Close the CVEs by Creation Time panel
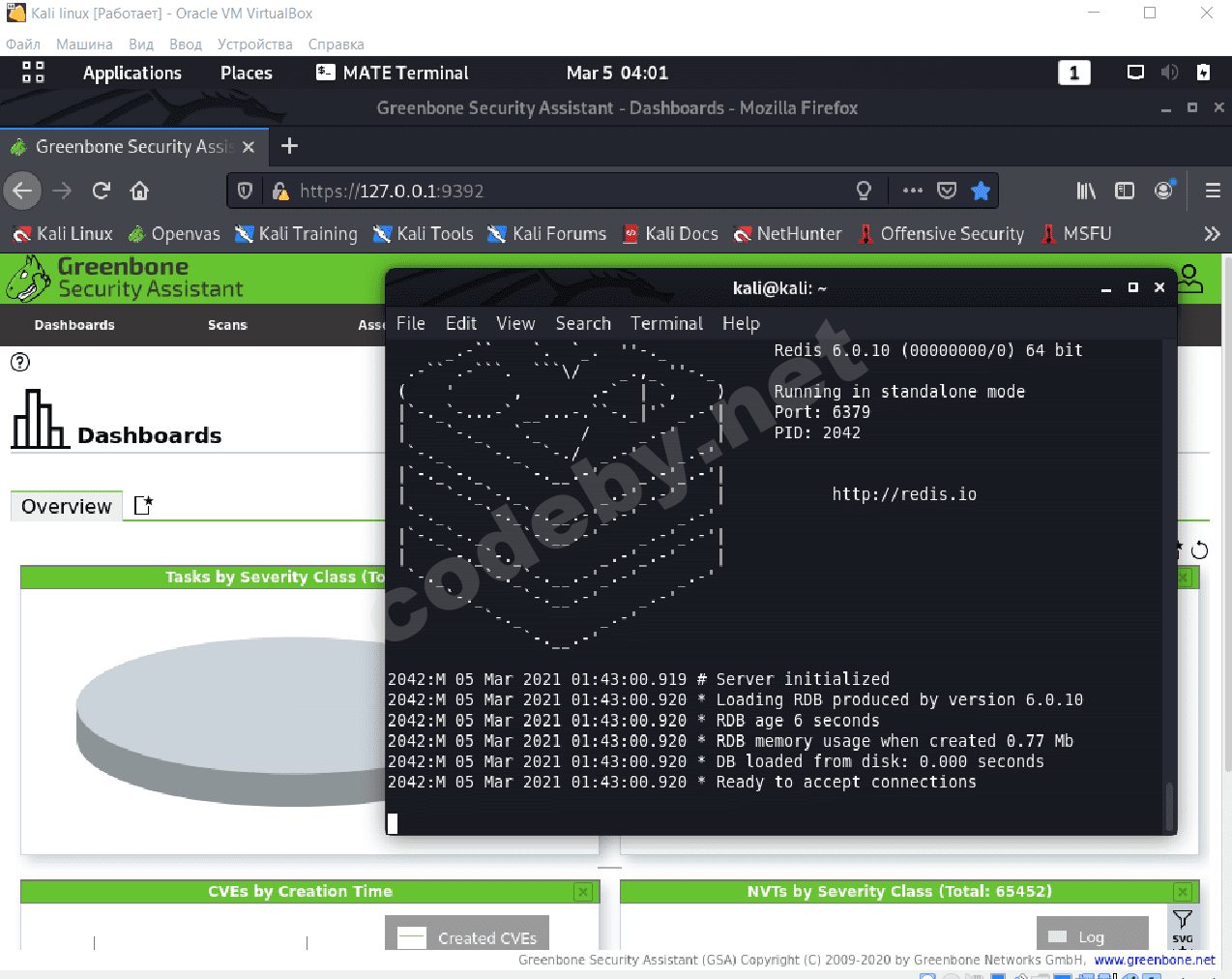1232x979 pixels. tap(583, 892)
